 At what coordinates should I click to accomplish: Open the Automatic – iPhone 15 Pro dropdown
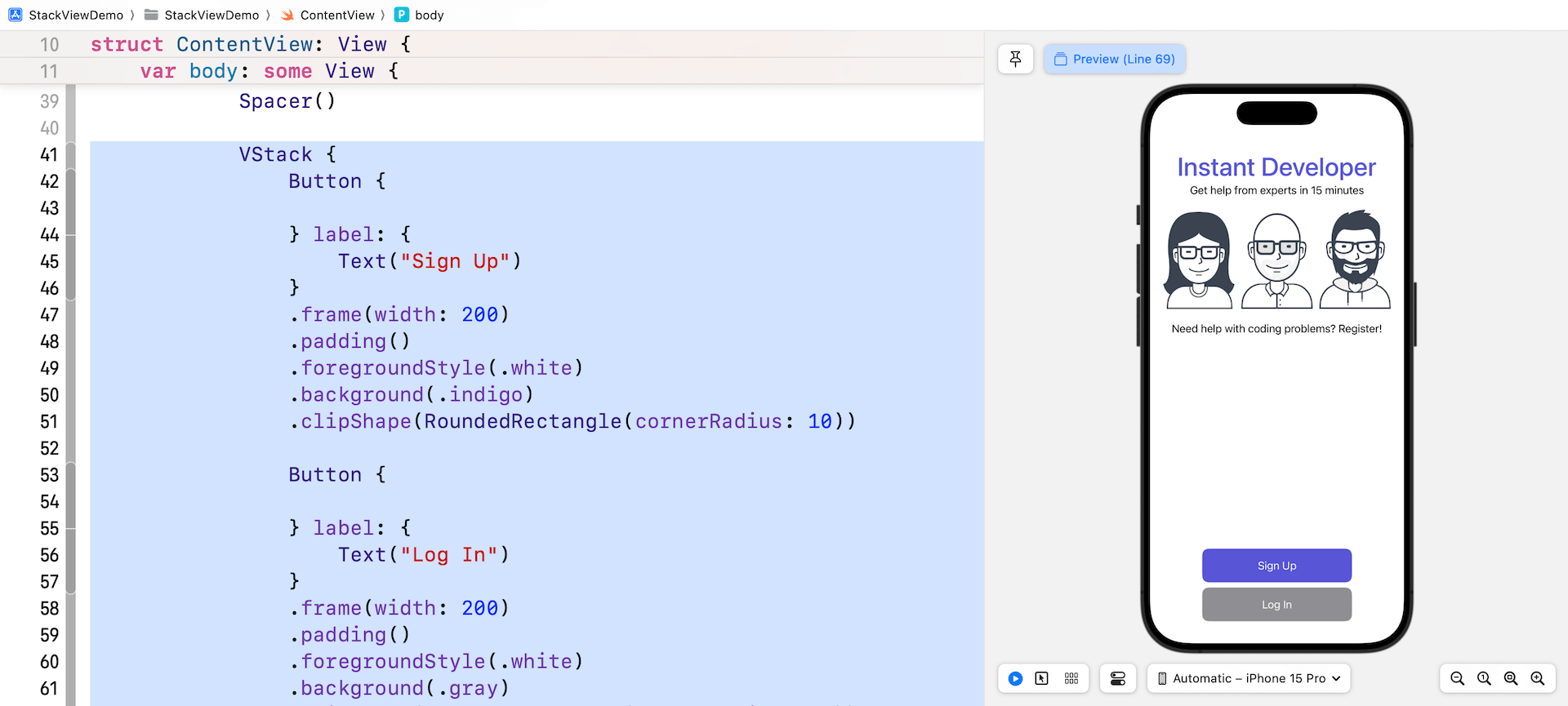point(1249,678)
